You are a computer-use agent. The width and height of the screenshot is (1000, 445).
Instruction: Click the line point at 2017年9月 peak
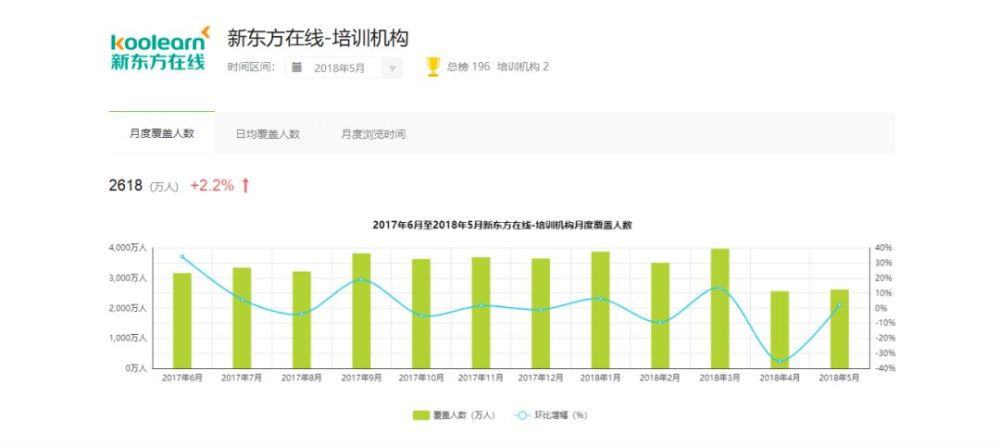pyautogui.click(x=362, y=279)
